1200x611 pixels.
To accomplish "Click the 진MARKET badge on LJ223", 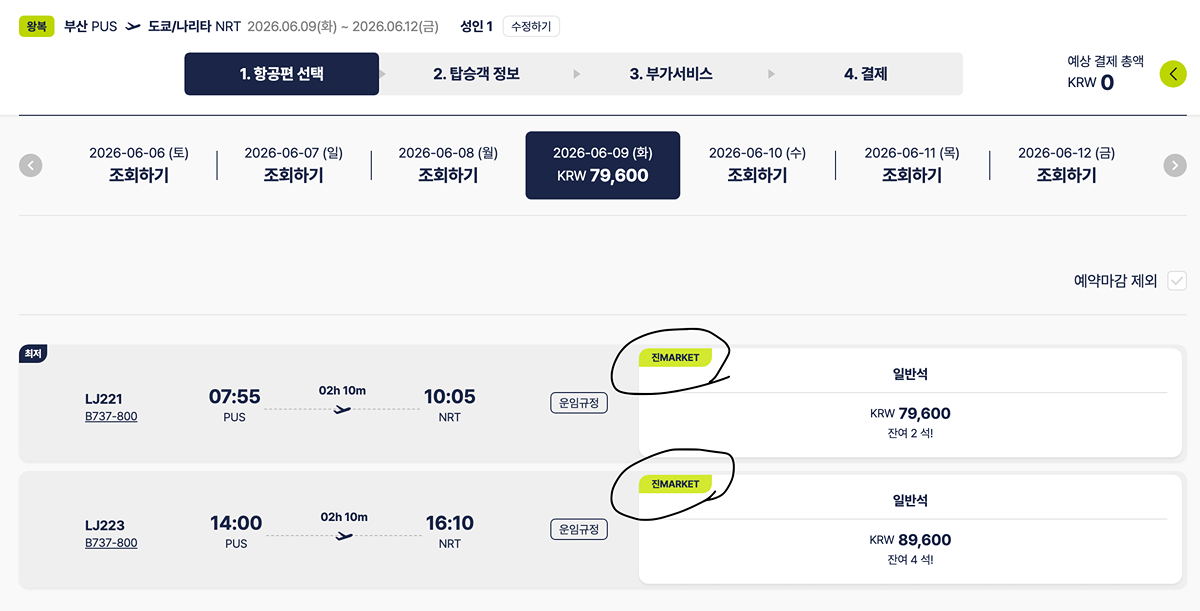I will click(x=675, y=484).
